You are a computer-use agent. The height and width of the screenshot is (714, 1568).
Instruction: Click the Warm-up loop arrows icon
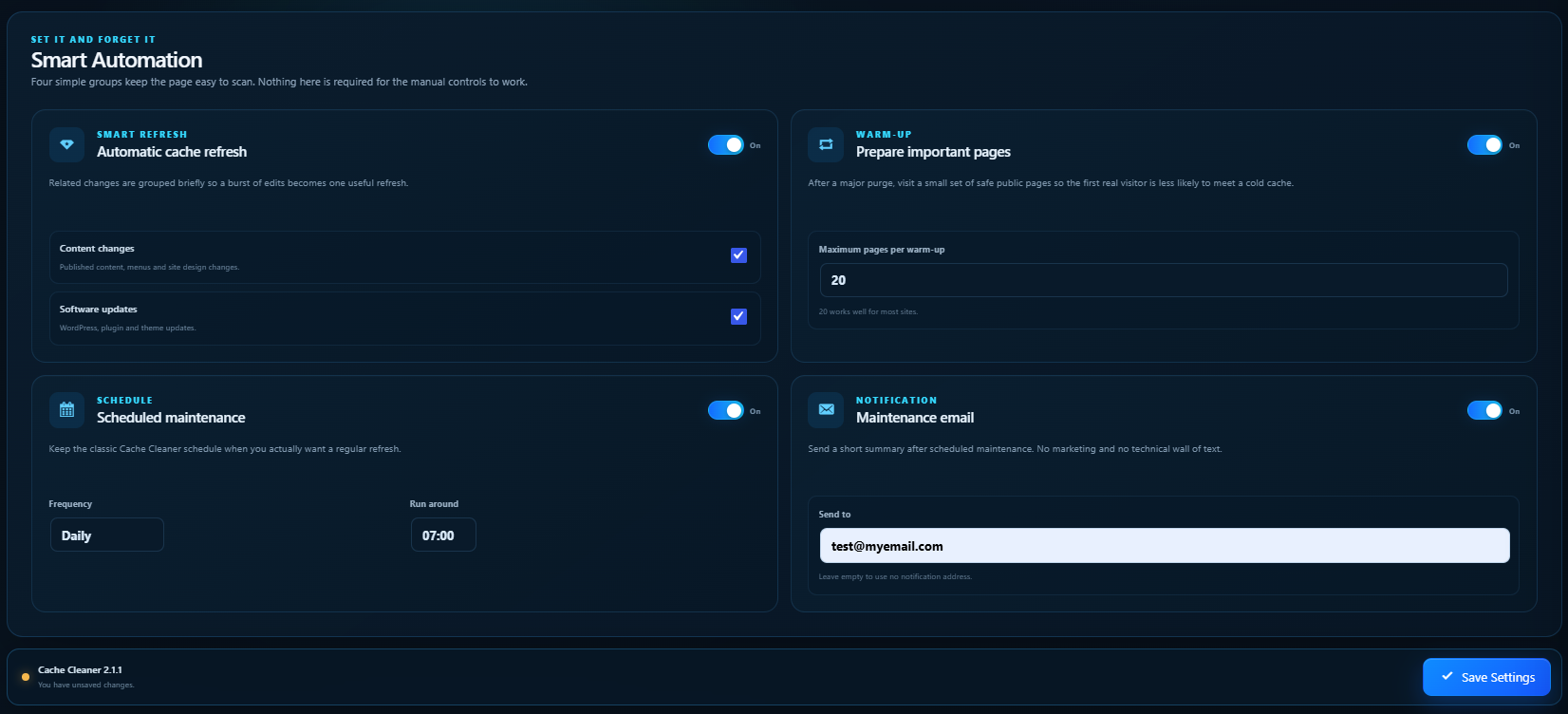point(826,144)
